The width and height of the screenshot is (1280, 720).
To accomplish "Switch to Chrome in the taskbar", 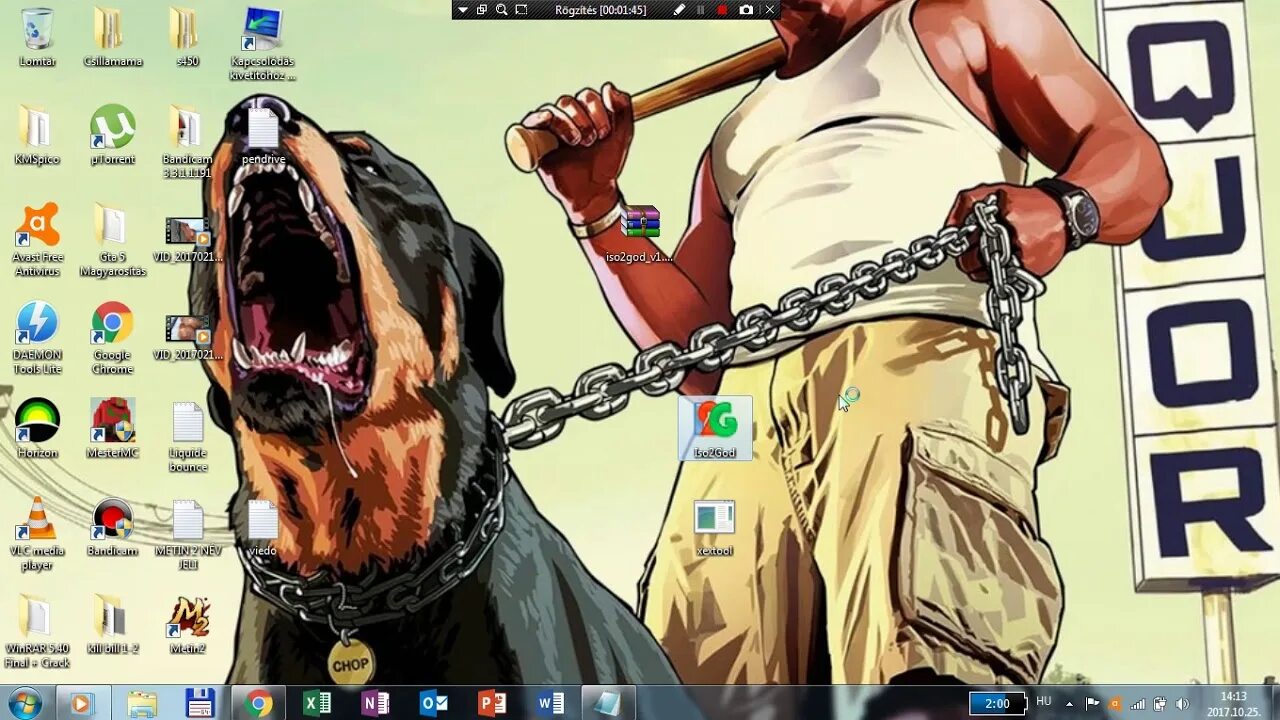I will click(x=259, y=703).
